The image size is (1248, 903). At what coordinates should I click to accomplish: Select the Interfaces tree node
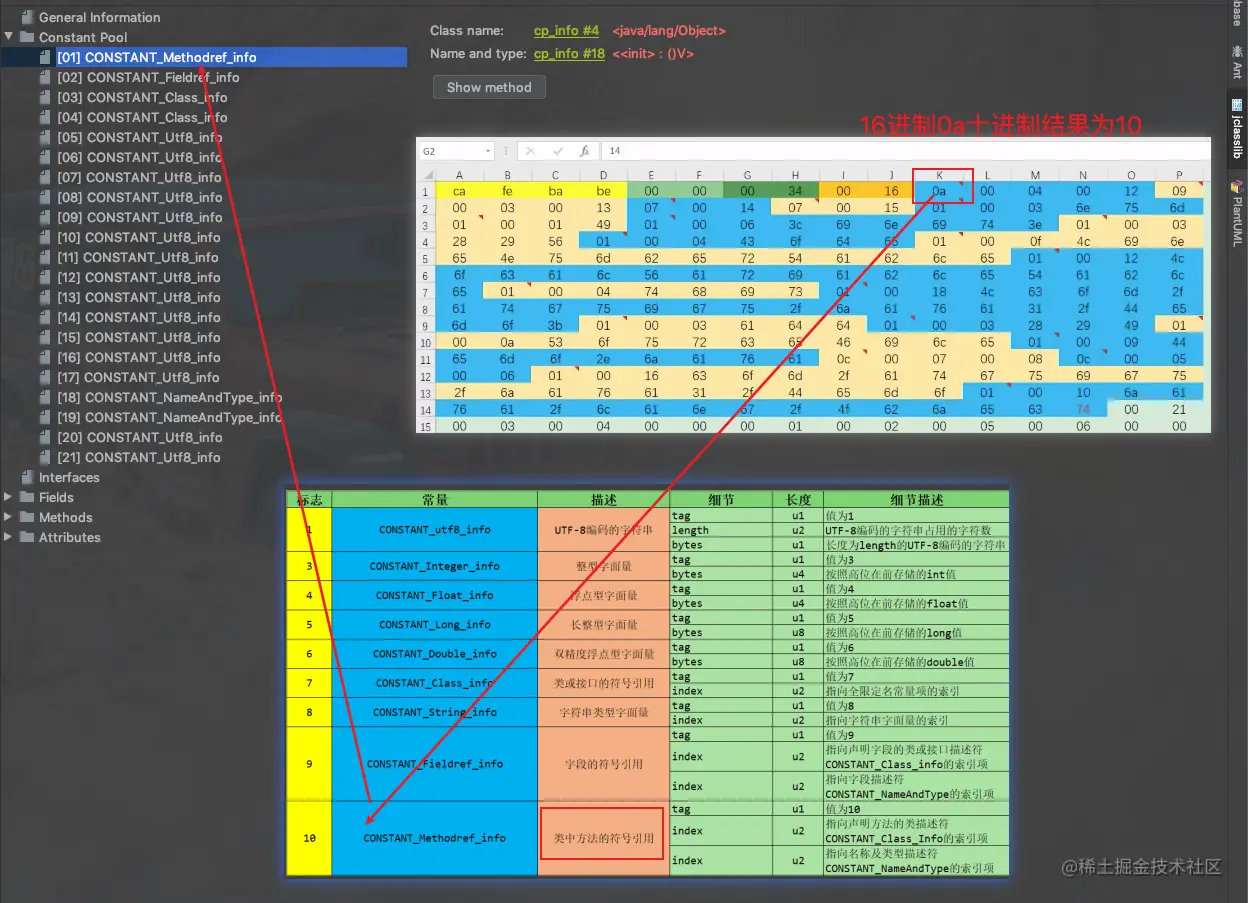[x=69, y=477]
